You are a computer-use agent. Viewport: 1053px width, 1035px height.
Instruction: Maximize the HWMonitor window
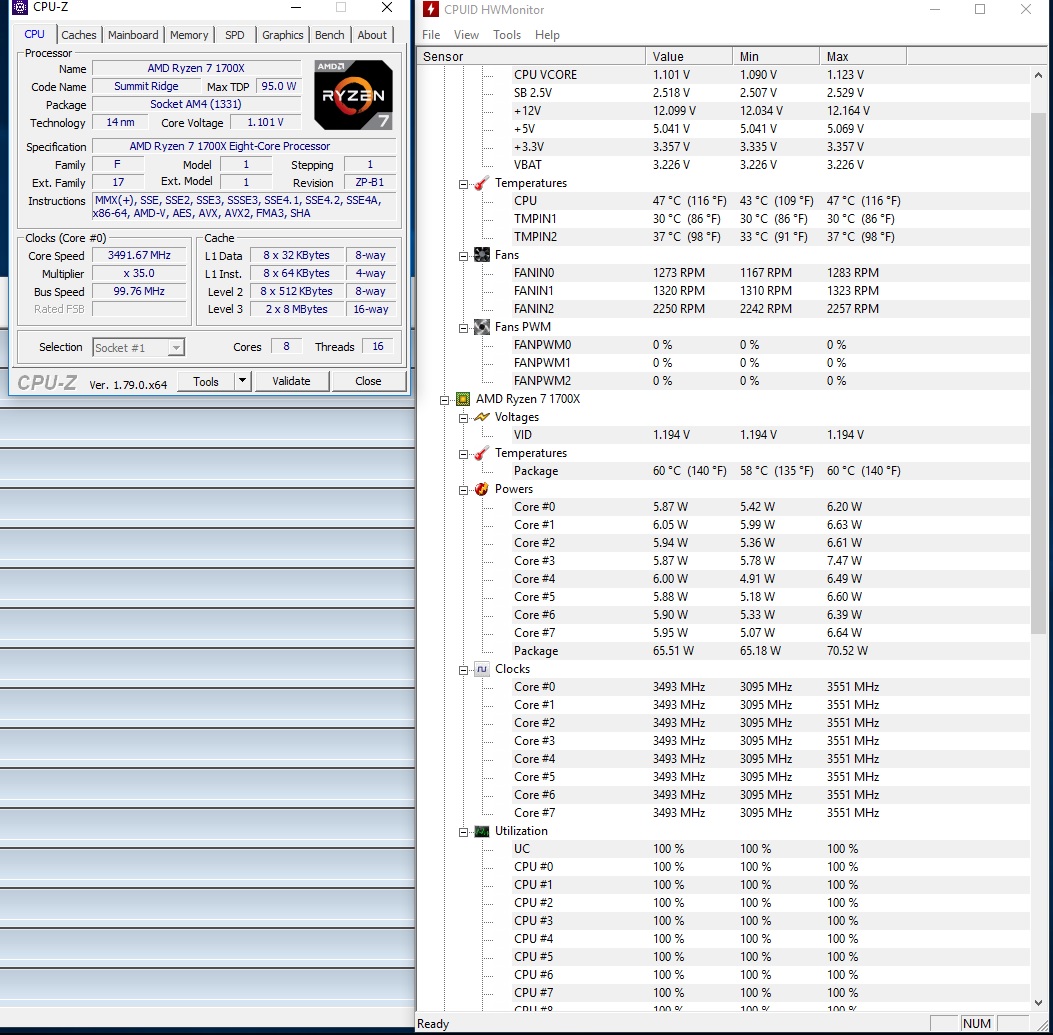pyautogui.click(x=980, y=9)
